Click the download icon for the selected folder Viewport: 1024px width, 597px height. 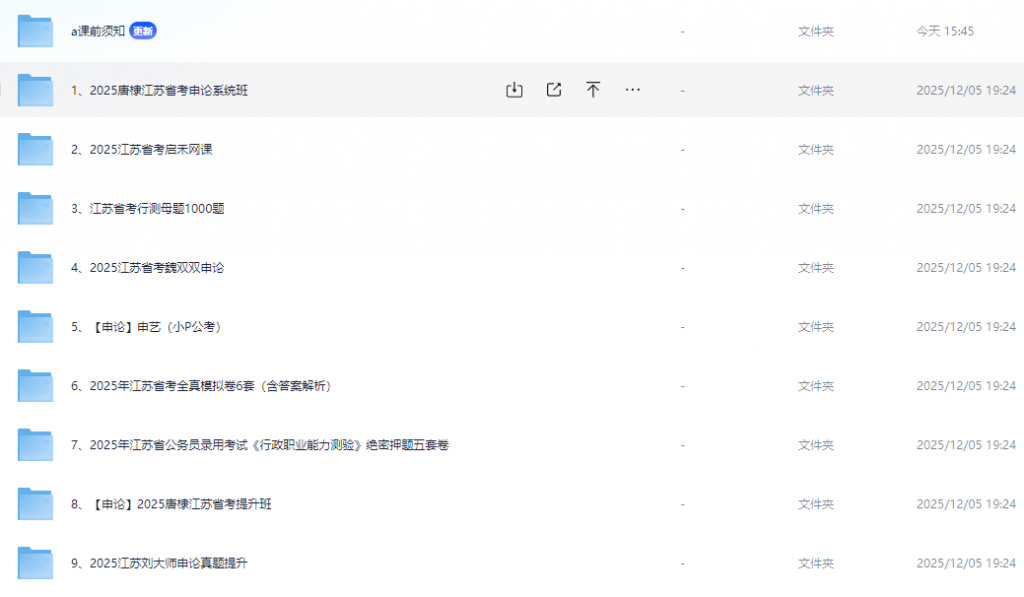[x=514, y=89]
